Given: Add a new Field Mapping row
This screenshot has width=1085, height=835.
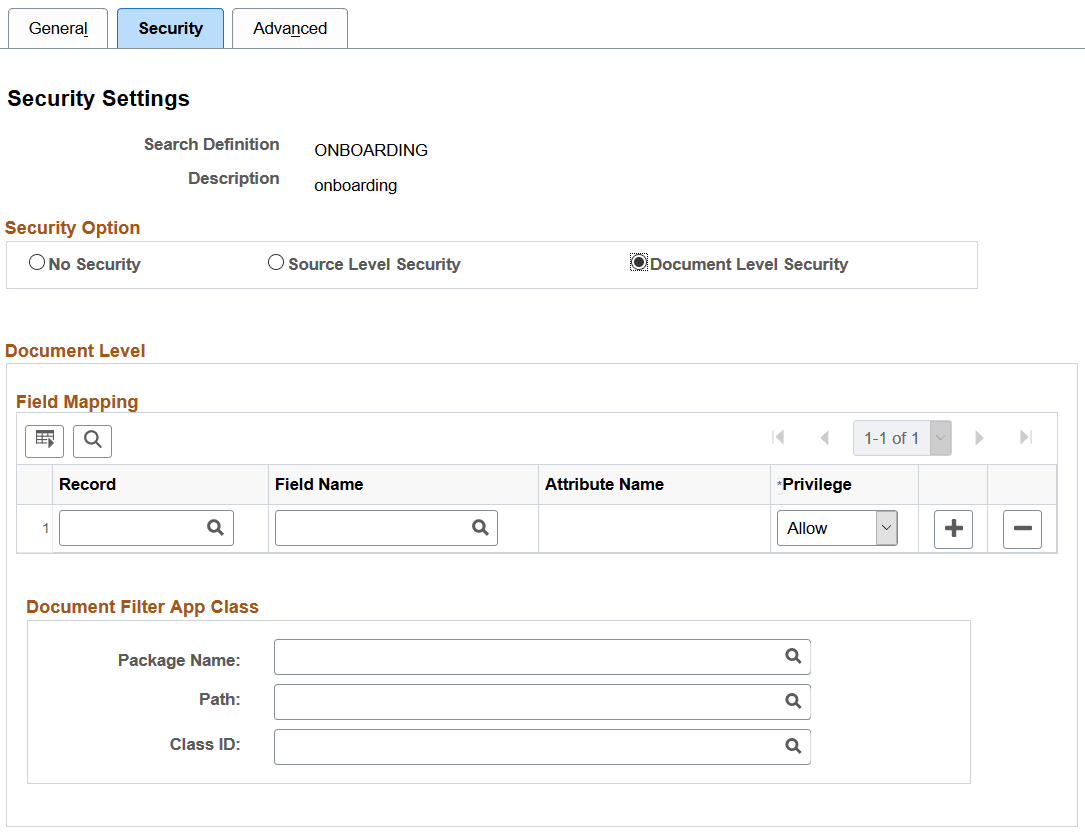Looking at the screenshot, I should tap(952, 529).
